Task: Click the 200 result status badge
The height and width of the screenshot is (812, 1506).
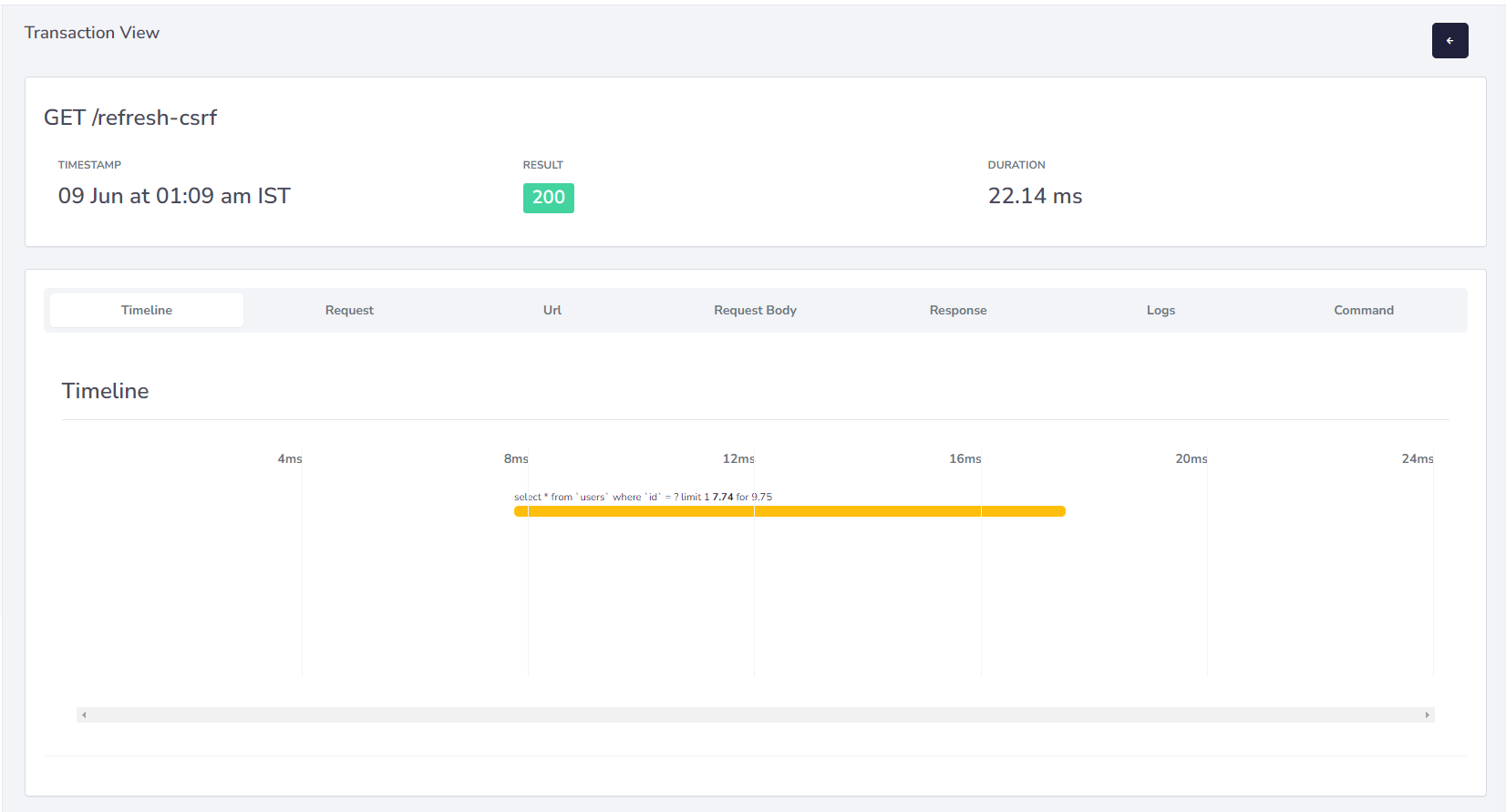Action: click(549, 198)
